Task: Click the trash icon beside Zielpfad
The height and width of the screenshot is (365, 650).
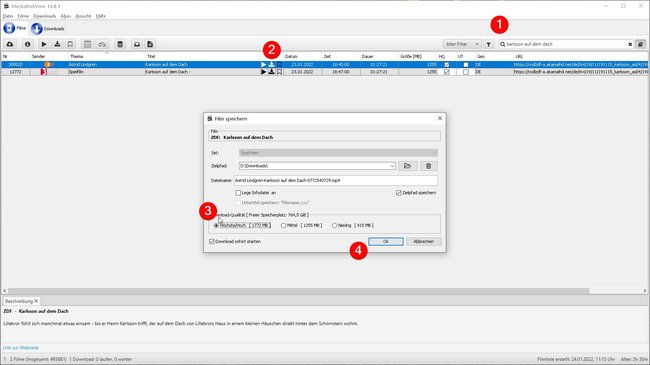Action: 429,166
